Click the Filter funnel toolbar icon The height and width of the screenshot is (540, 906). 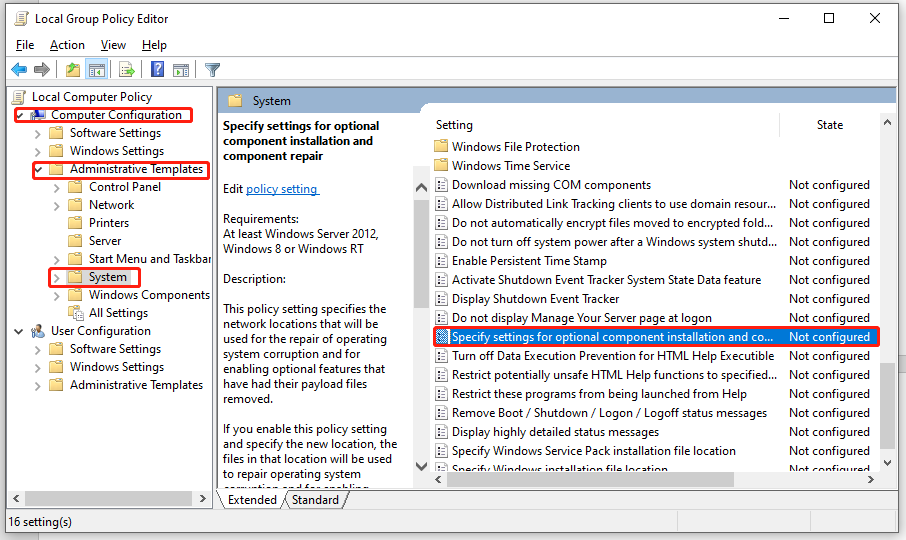[212, 70]
